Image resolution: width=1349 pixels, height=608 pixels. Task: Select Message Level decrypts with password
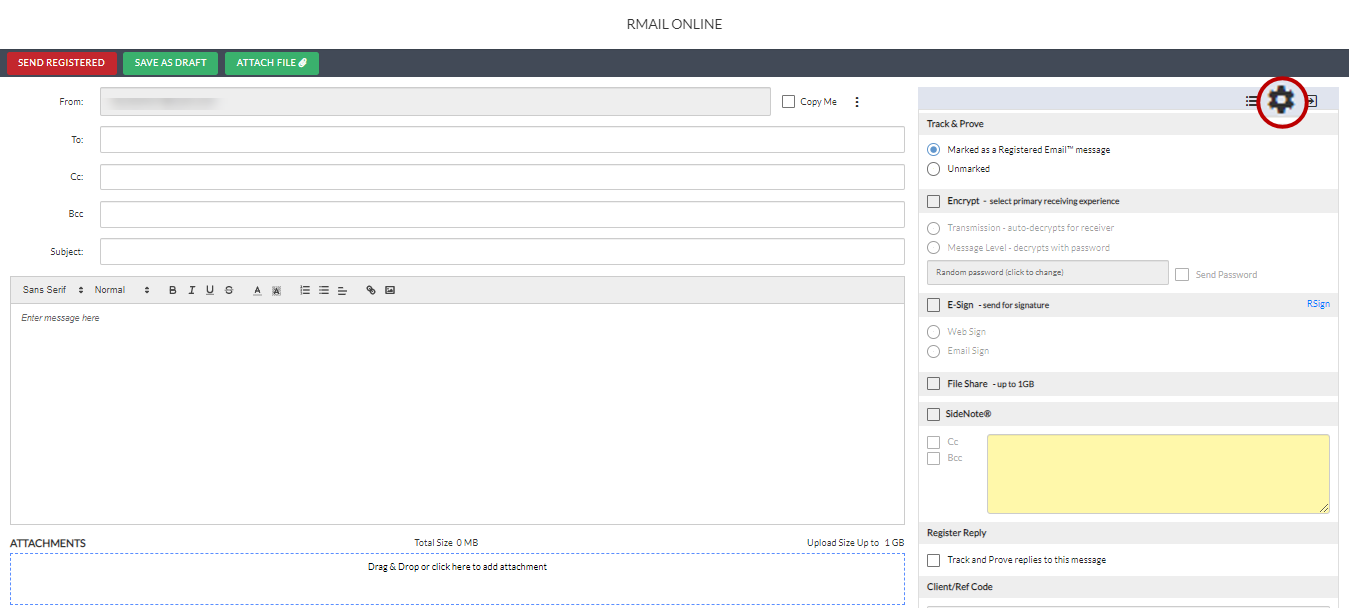coord(934,247)
